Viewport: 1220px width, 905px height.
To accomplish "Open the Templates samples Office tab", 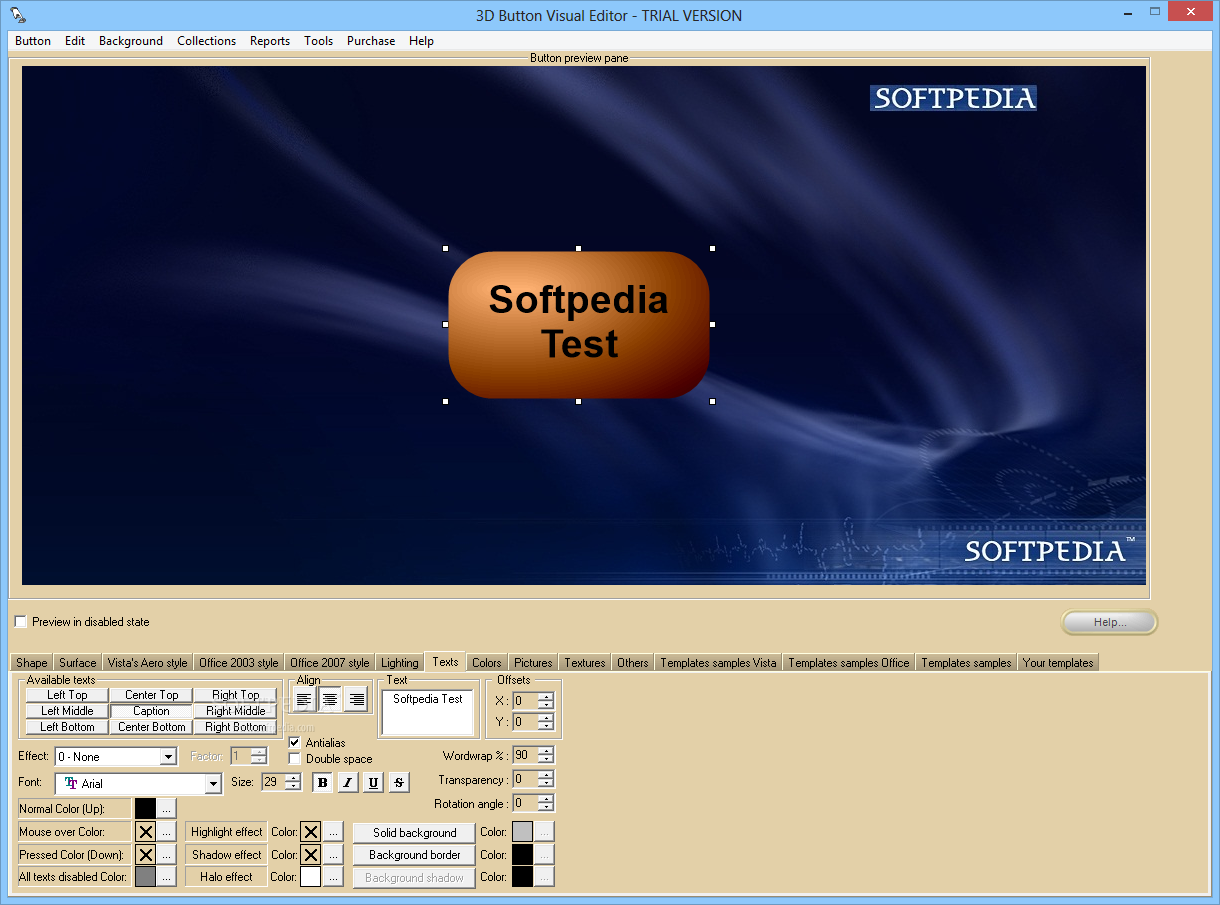I will coord(848,663).
